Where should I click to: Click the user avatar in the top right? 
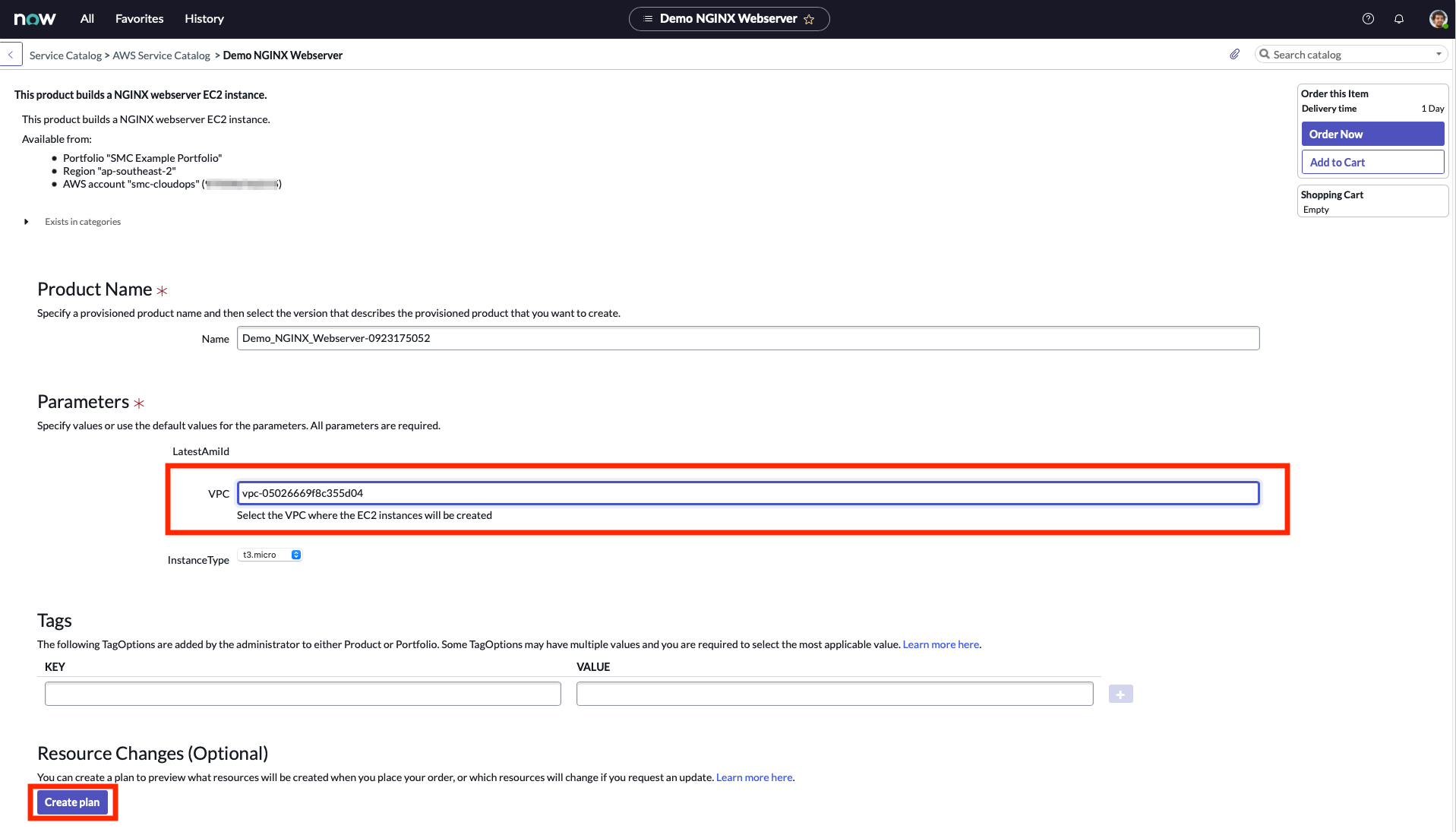pos(1438,18)
